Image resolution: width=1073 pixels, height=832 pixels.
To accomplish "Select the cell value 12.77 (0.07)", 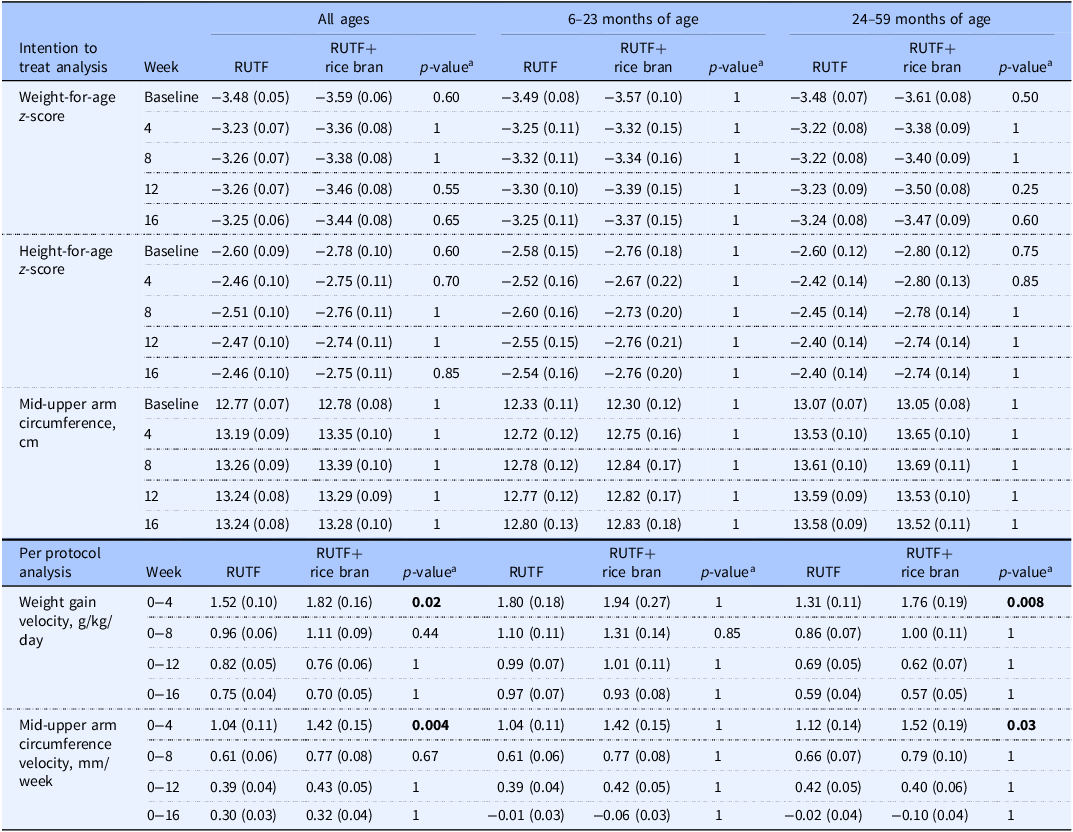I will [246, 404].
